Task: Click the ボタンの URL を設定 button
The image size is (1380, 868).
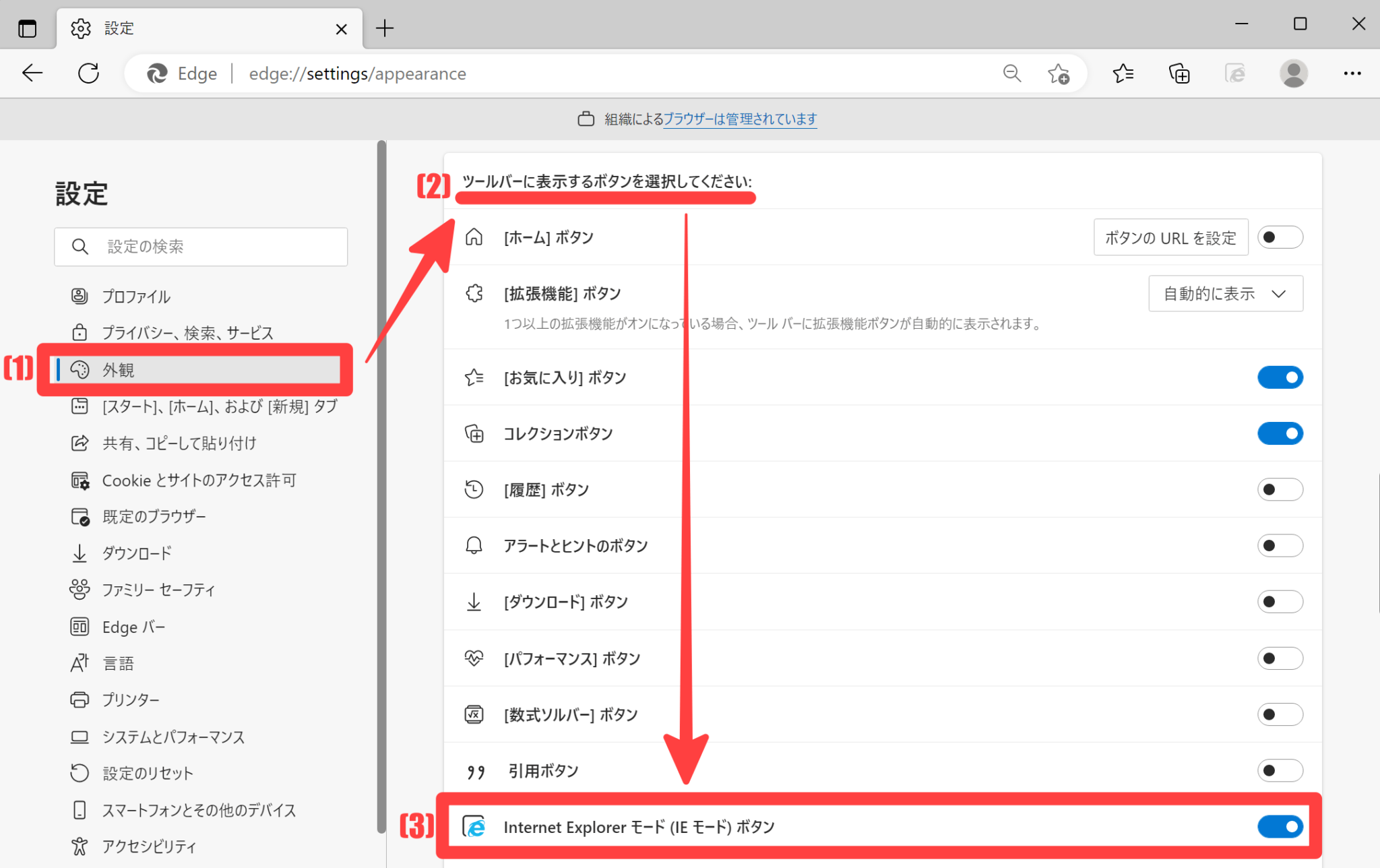Action: (x=1170, y=237)
